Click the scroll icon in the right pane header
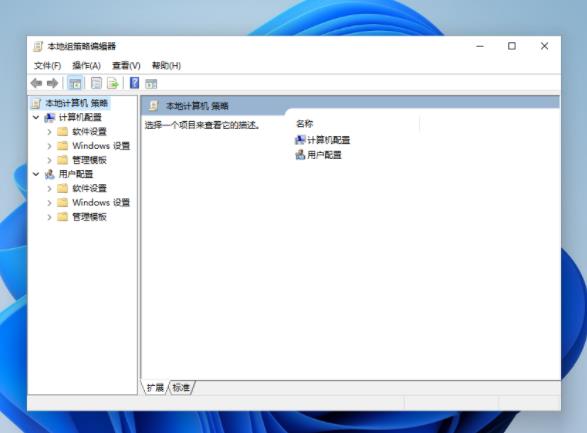 click(153, 106)
